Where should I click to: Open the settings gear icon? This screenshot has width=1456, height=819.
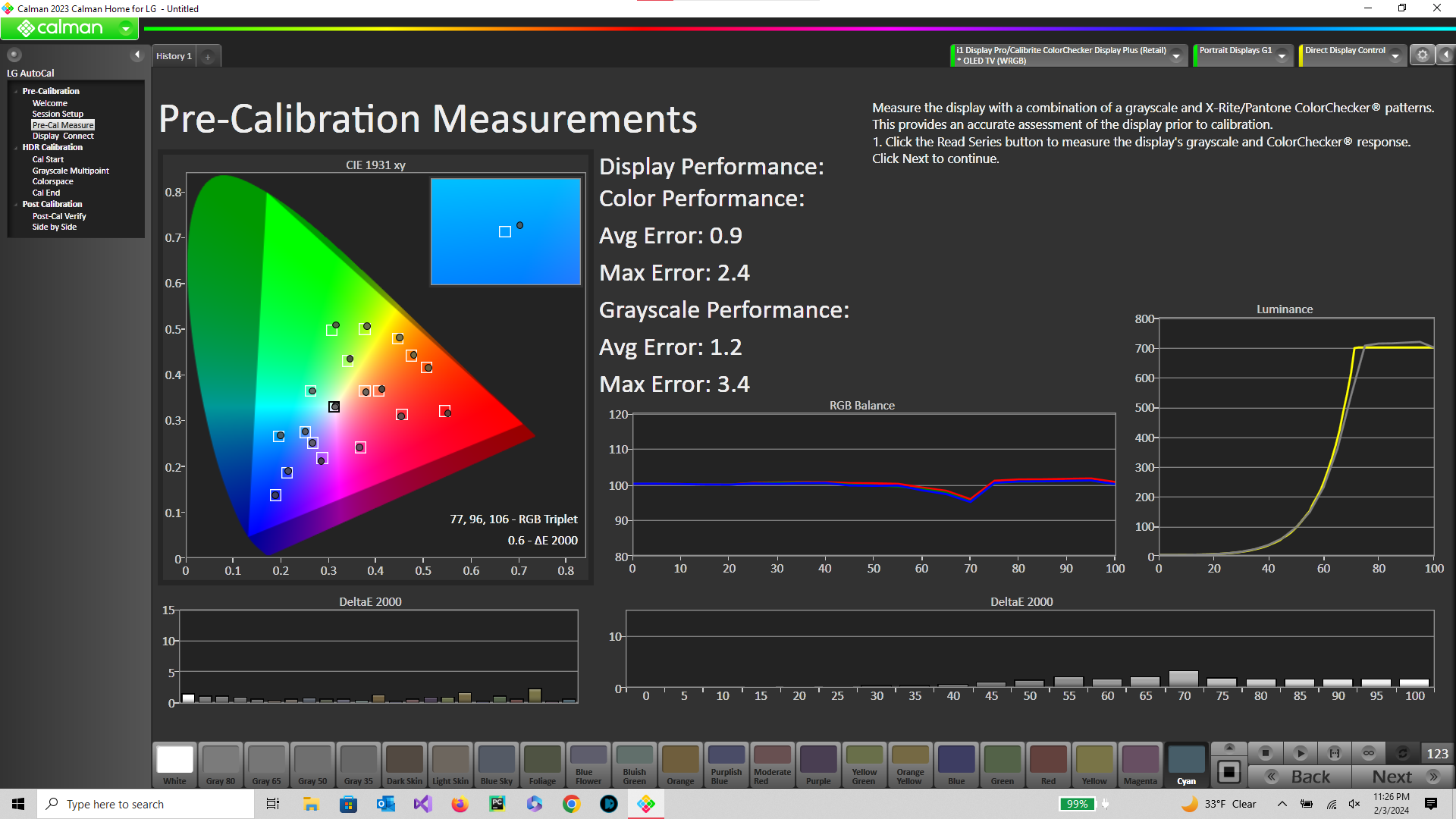tap(1423, 55)
